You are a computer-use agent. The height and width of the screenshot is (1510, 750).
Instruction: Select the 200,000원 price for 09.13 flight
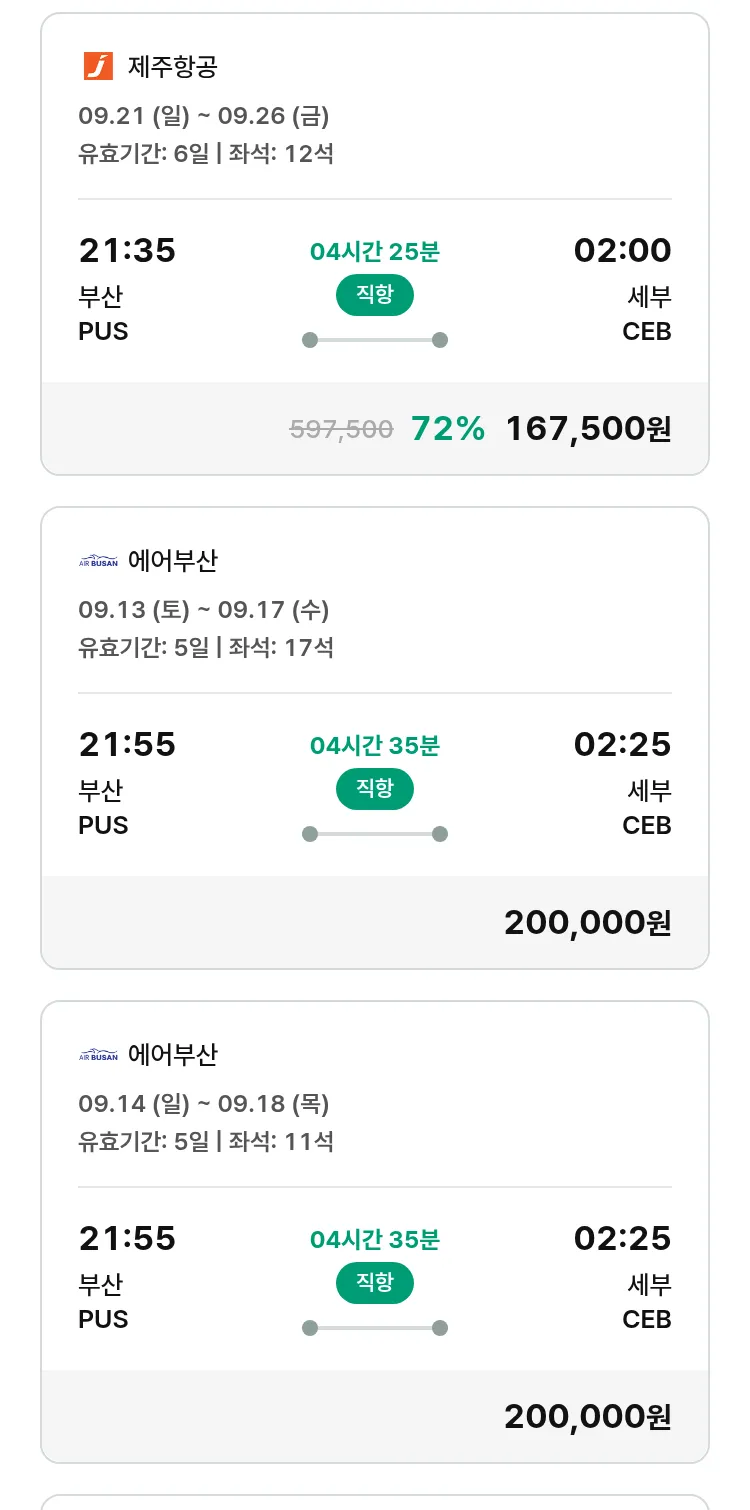click(587, 923)
